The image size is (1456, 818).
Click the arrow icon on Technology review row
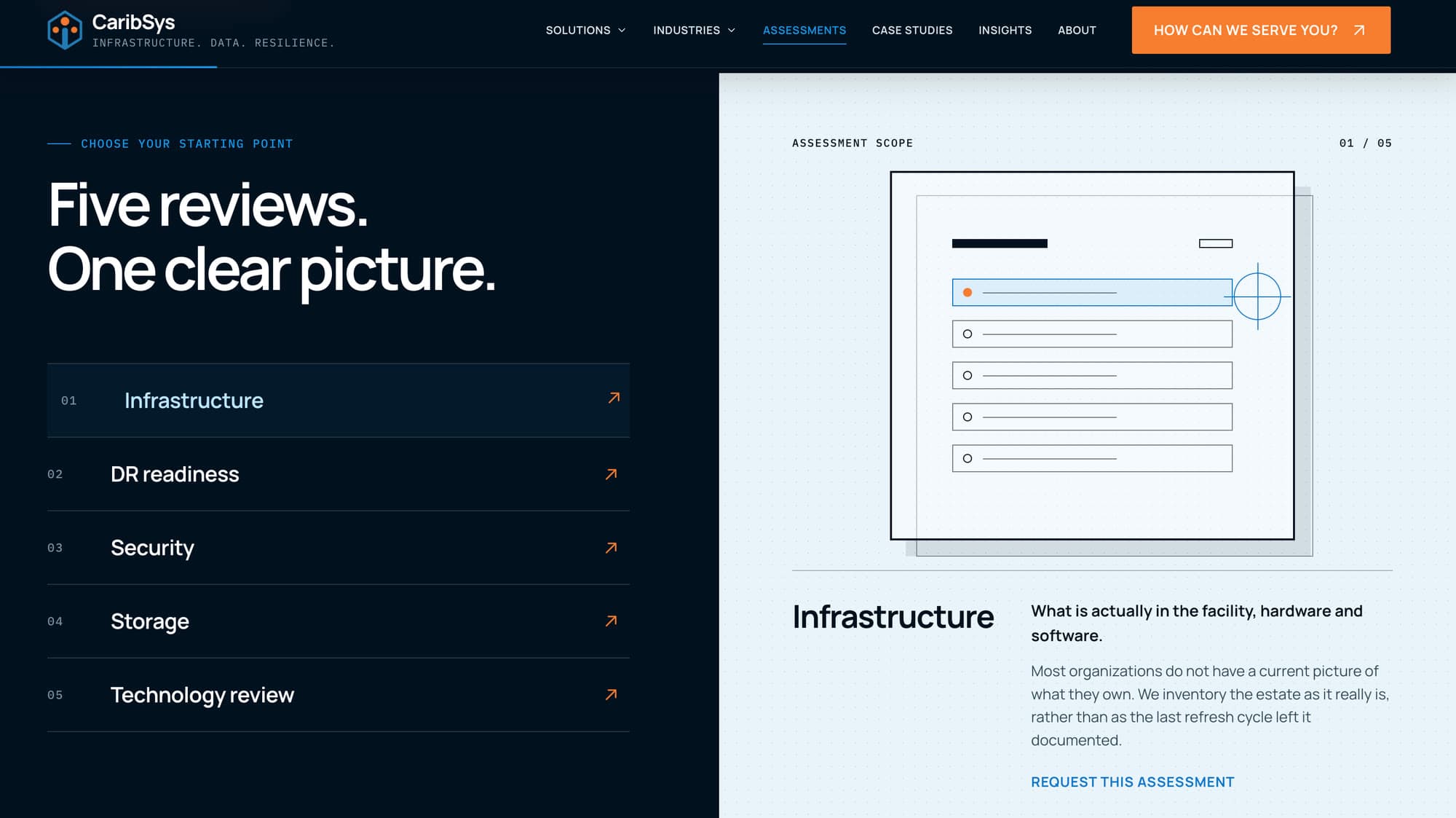612,695
